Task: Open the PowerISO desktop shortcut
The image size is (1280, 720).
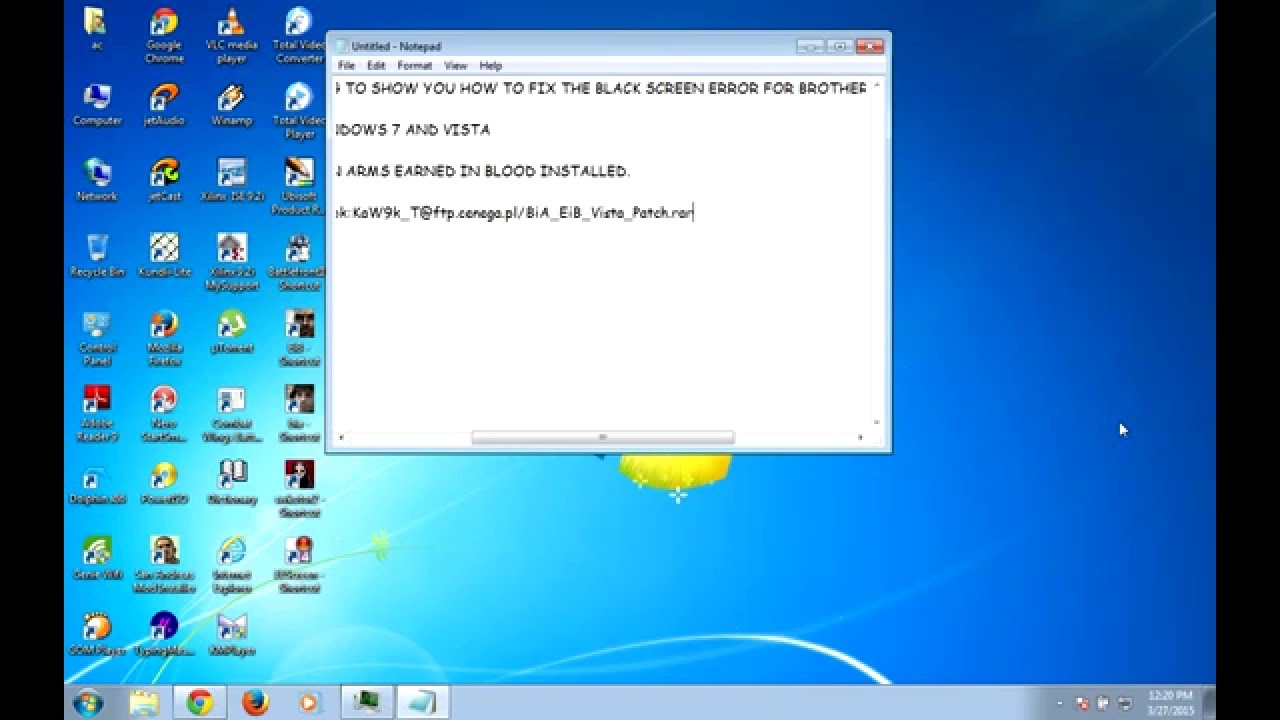Action: (164, 483)
